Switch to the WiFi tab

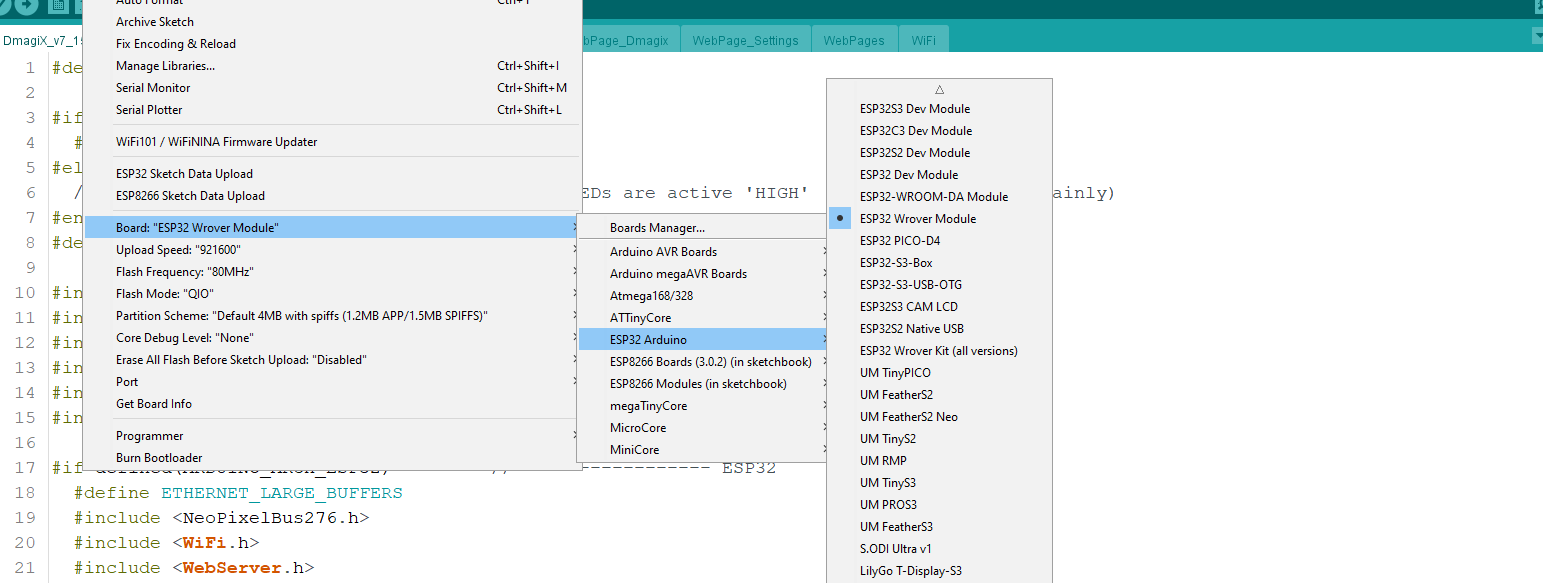tap(924, 40)
